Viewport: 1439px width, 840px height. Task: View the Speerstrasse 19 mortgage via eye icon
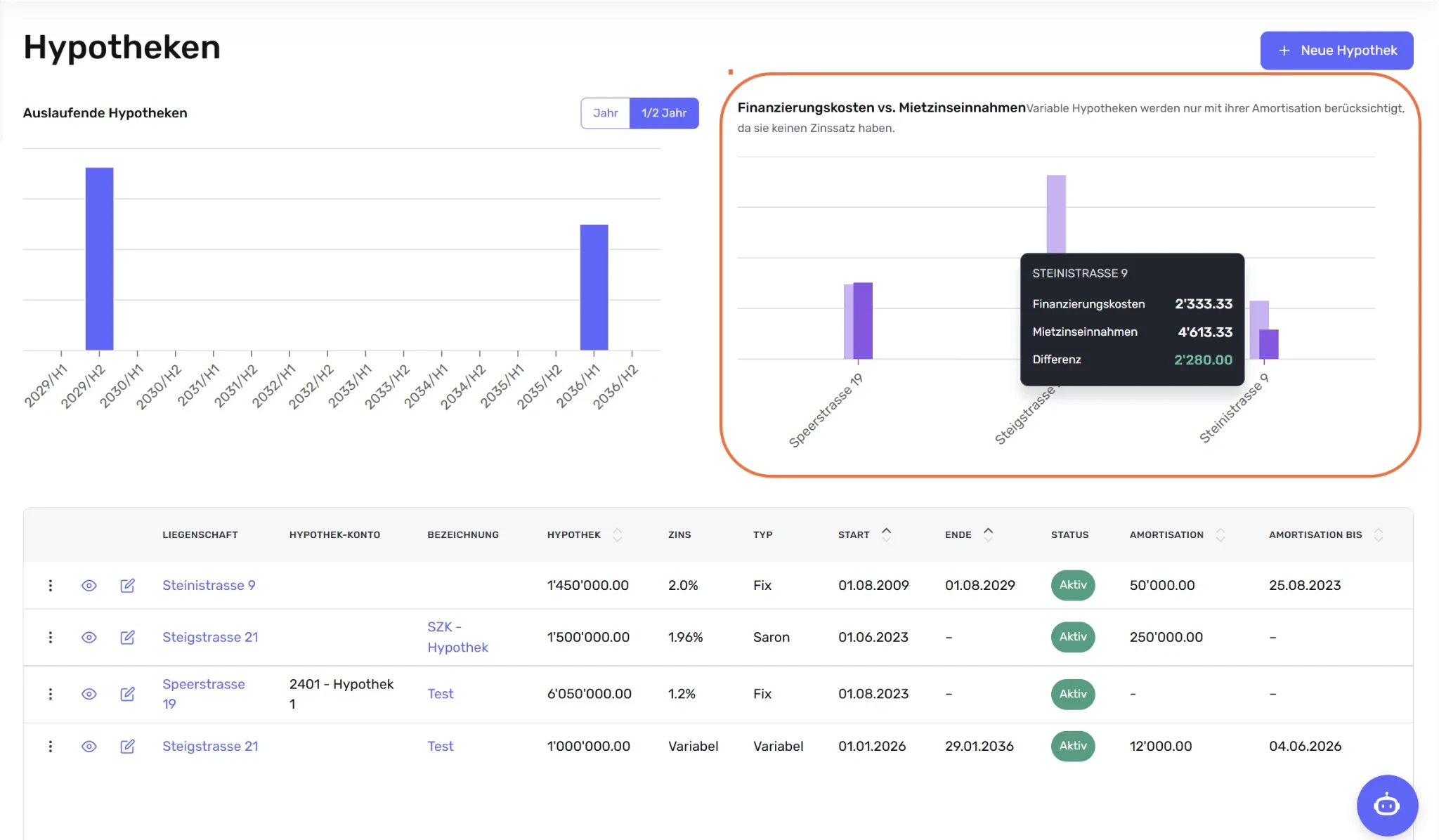click(x=89, y=694)
